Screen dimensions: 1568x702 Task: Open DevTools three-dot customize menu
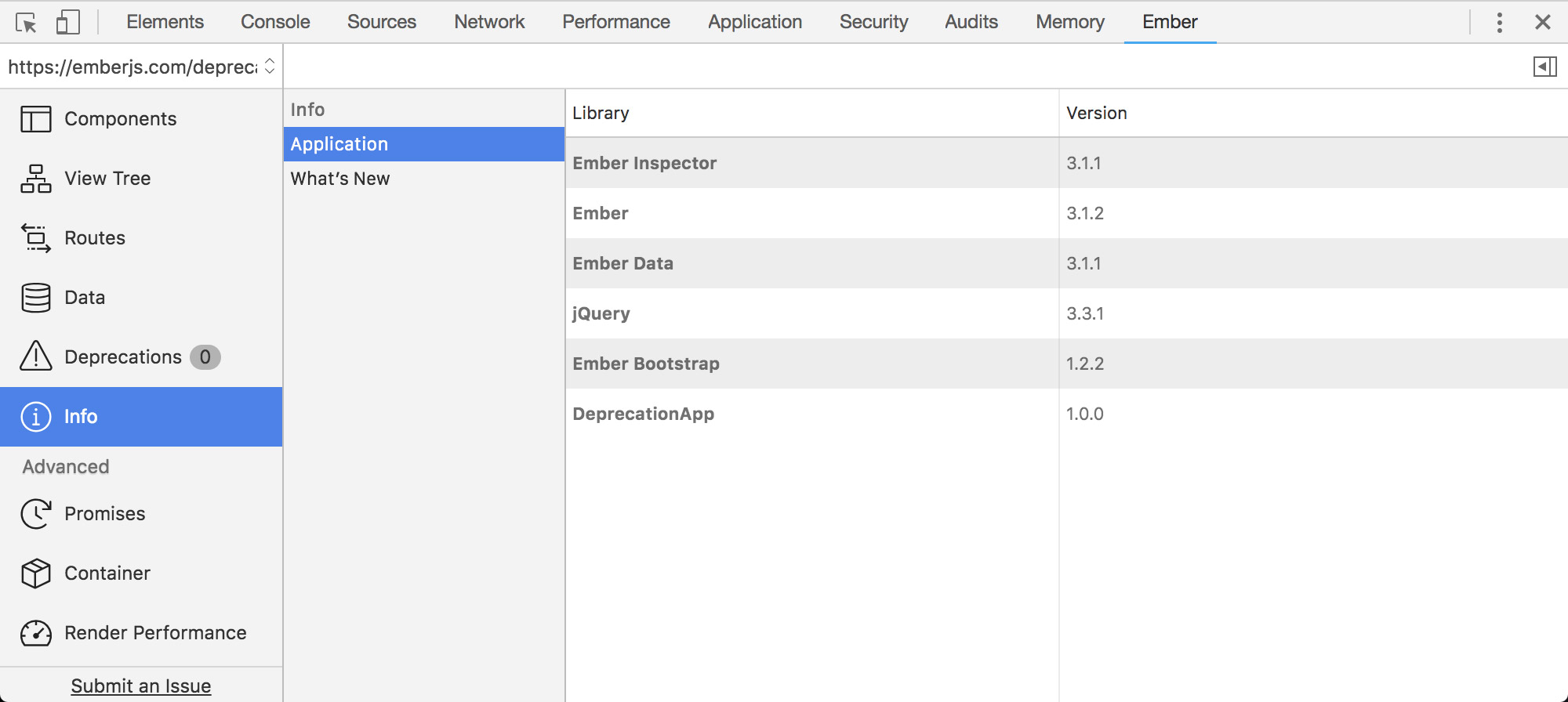coord(1499,22)
